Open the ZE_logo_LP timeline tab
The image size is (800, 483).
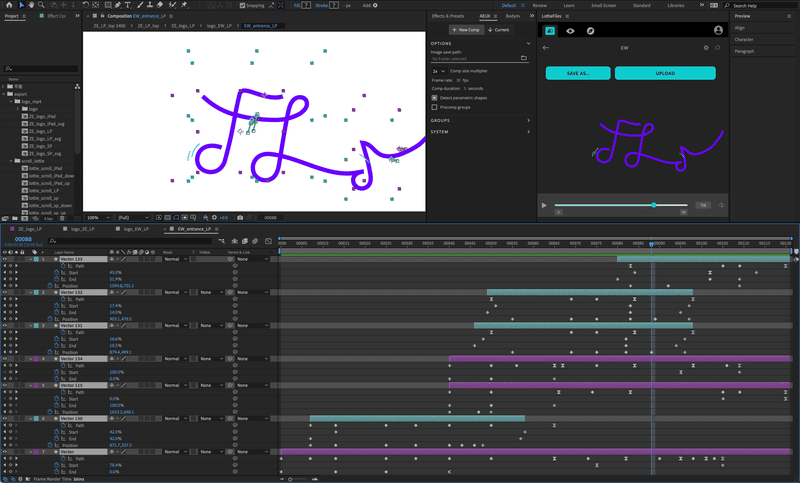click(x=29, y=229)
